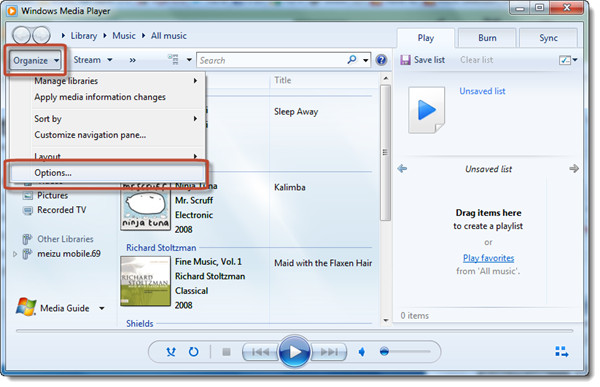Viewport: 600px width, 387px height.
Task: Click the volume slider
Action: 405,351
